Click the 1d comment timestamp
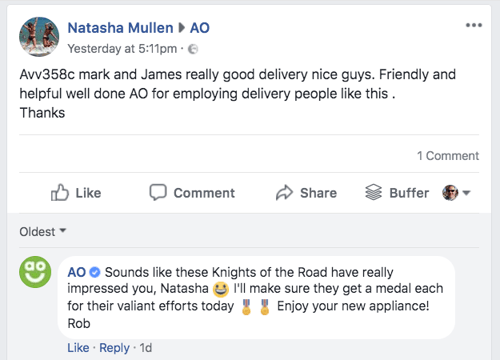 [x=146, y=348]
